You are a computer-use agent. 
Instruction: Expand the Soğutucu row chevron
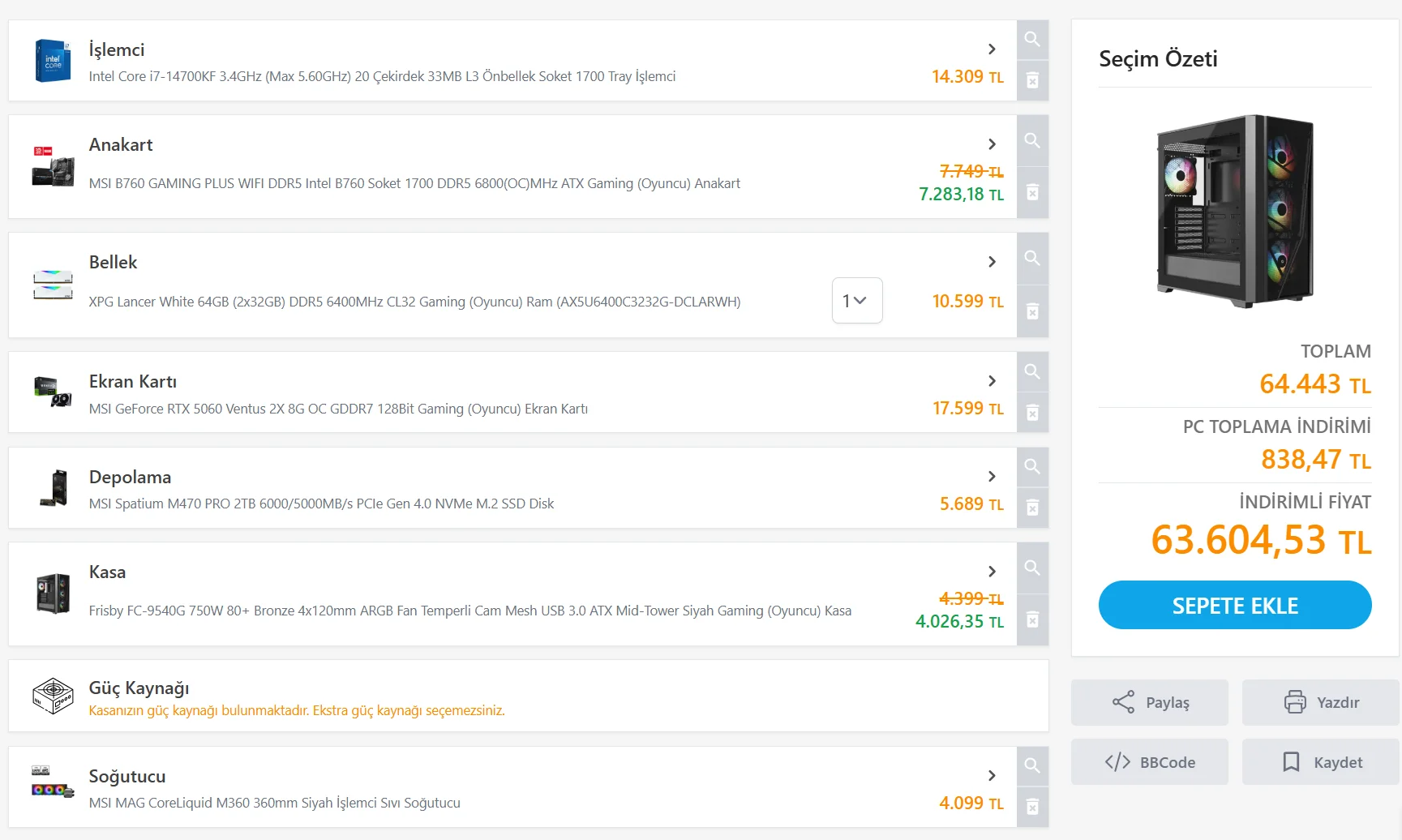(992, 776)
